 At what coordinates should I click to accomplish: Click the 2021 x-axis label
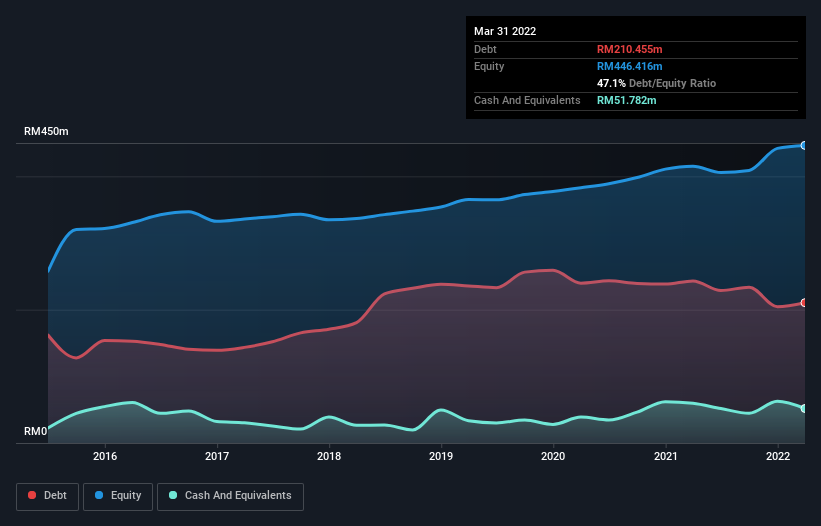point(665,456)
